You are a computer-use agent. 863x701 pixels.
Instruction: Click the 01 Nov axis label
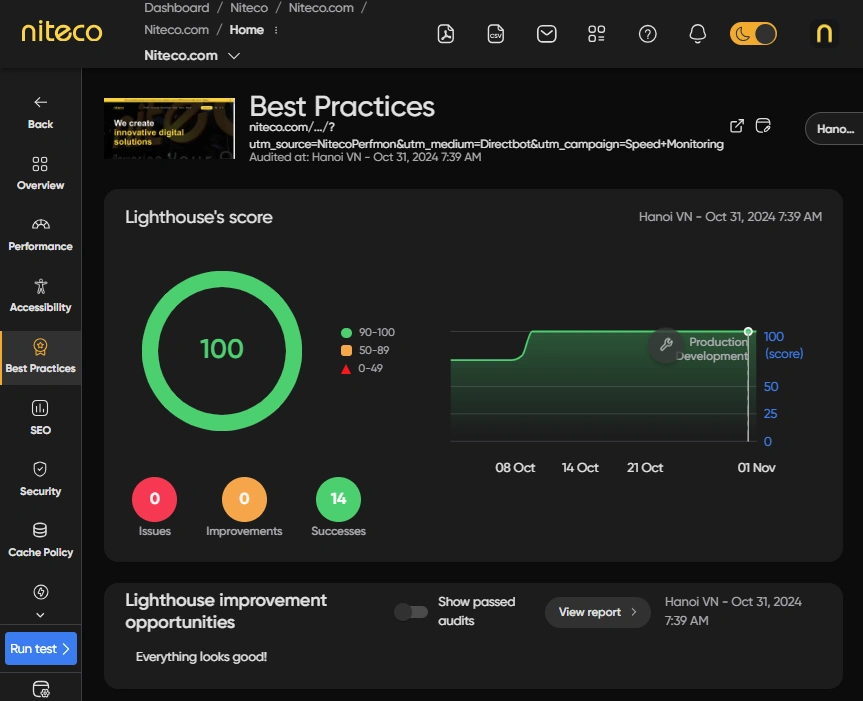click(x=756, y=468)
